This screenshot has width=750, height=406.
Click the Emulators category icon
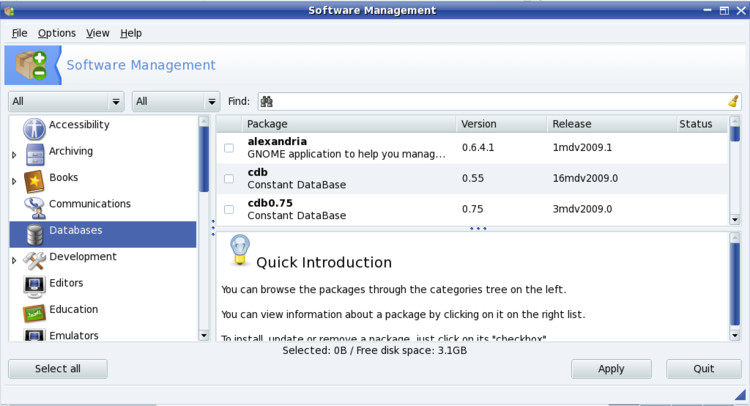click(34, 335)
